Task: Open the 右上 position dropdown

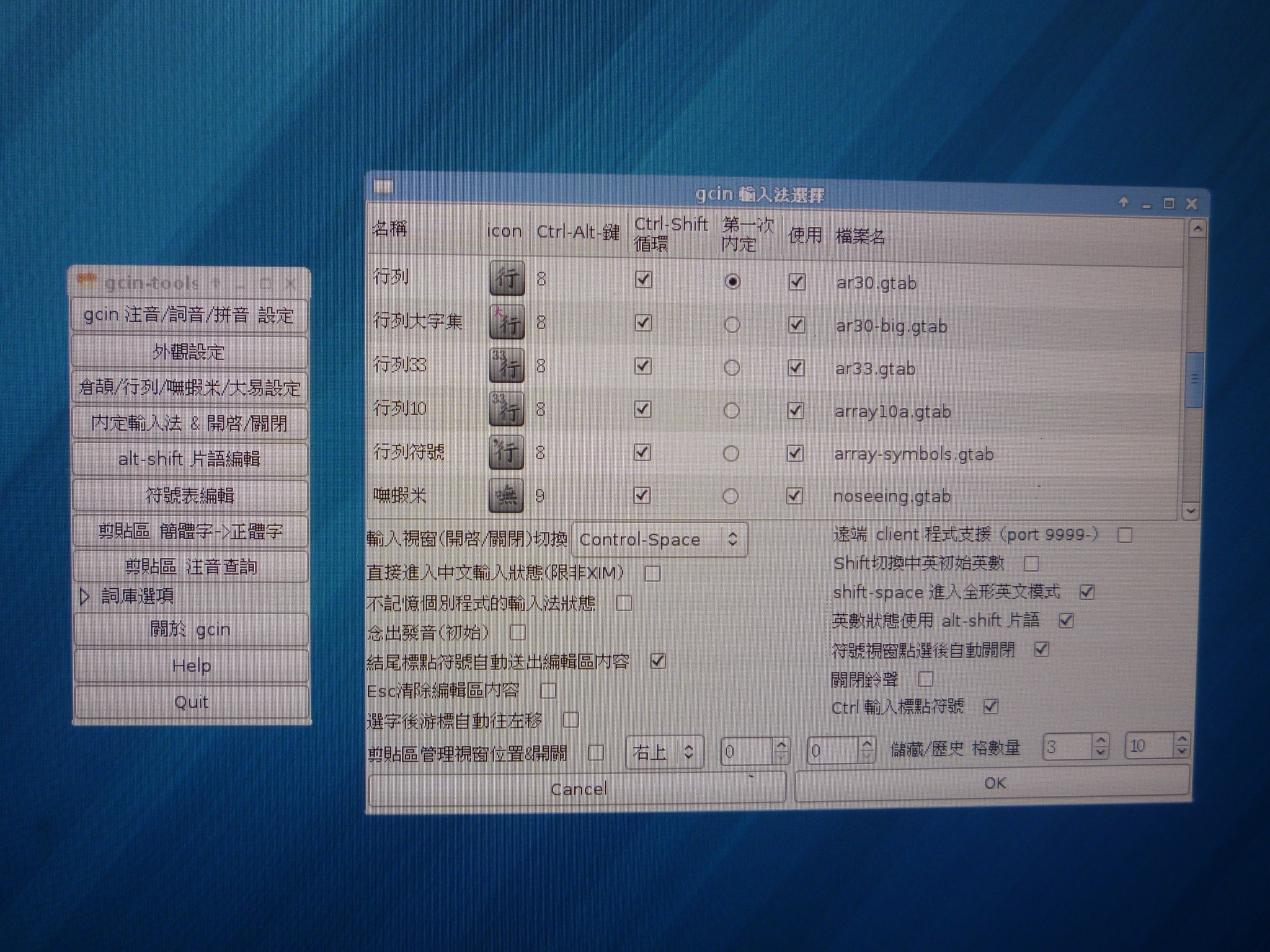Action: click(664, 752)
